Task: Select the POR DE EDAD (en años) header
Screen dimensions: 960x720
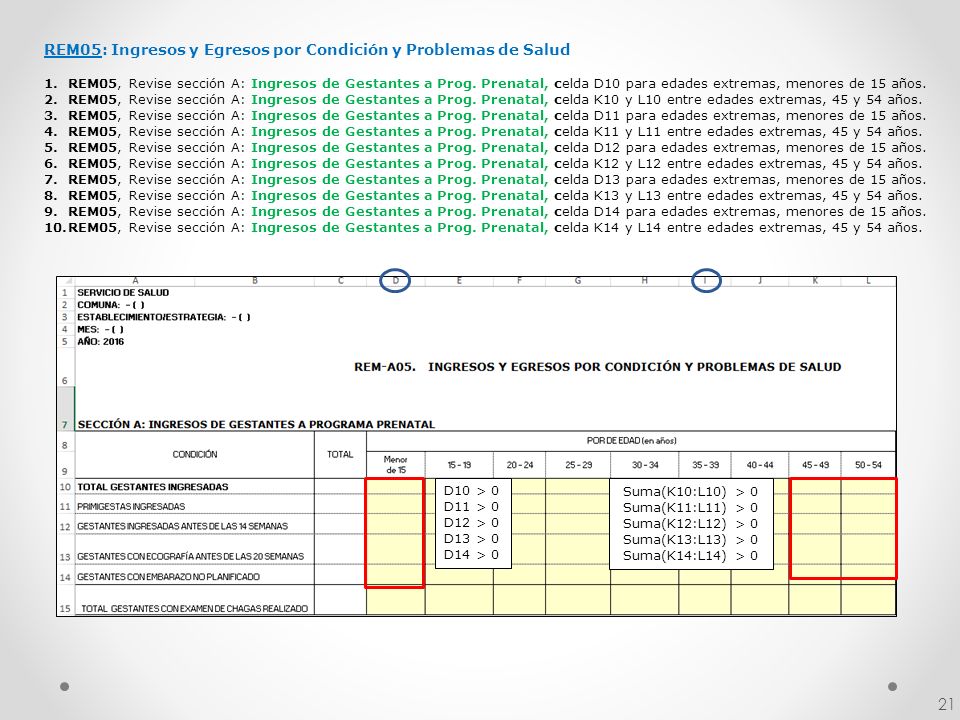Action: point(631,441)
